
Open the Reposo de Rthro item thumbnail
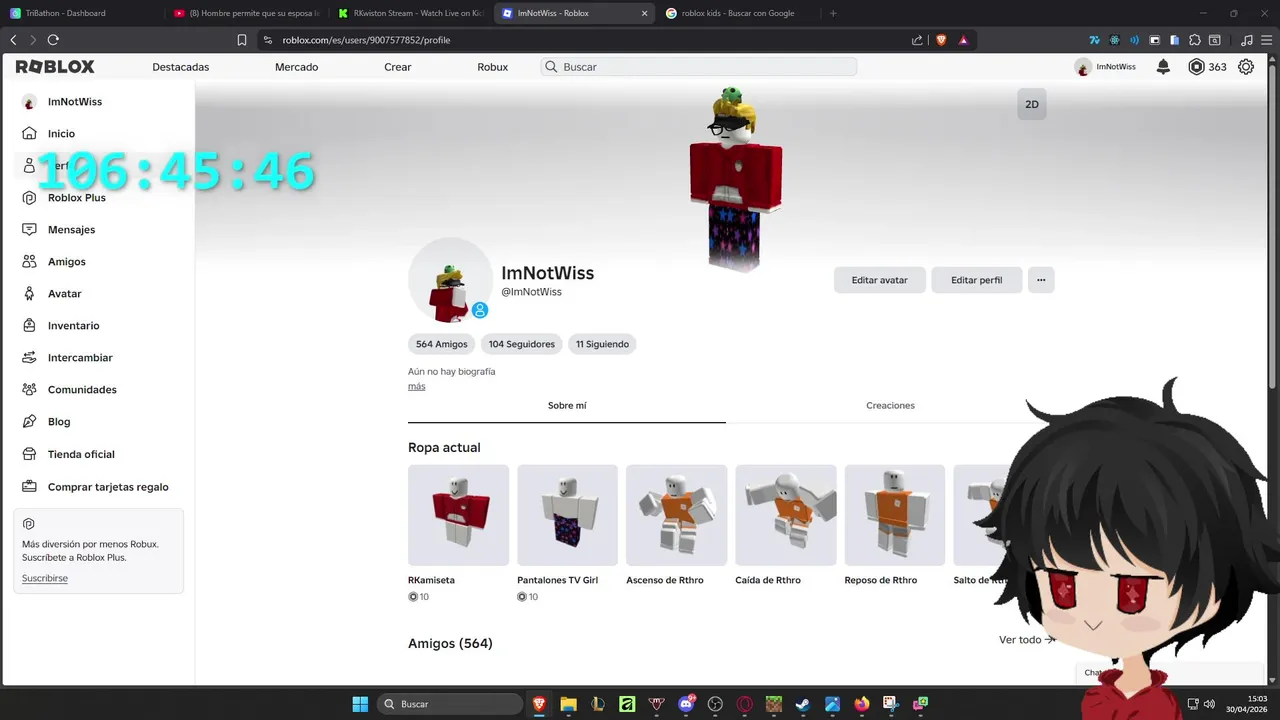click(x=894, y=515)
